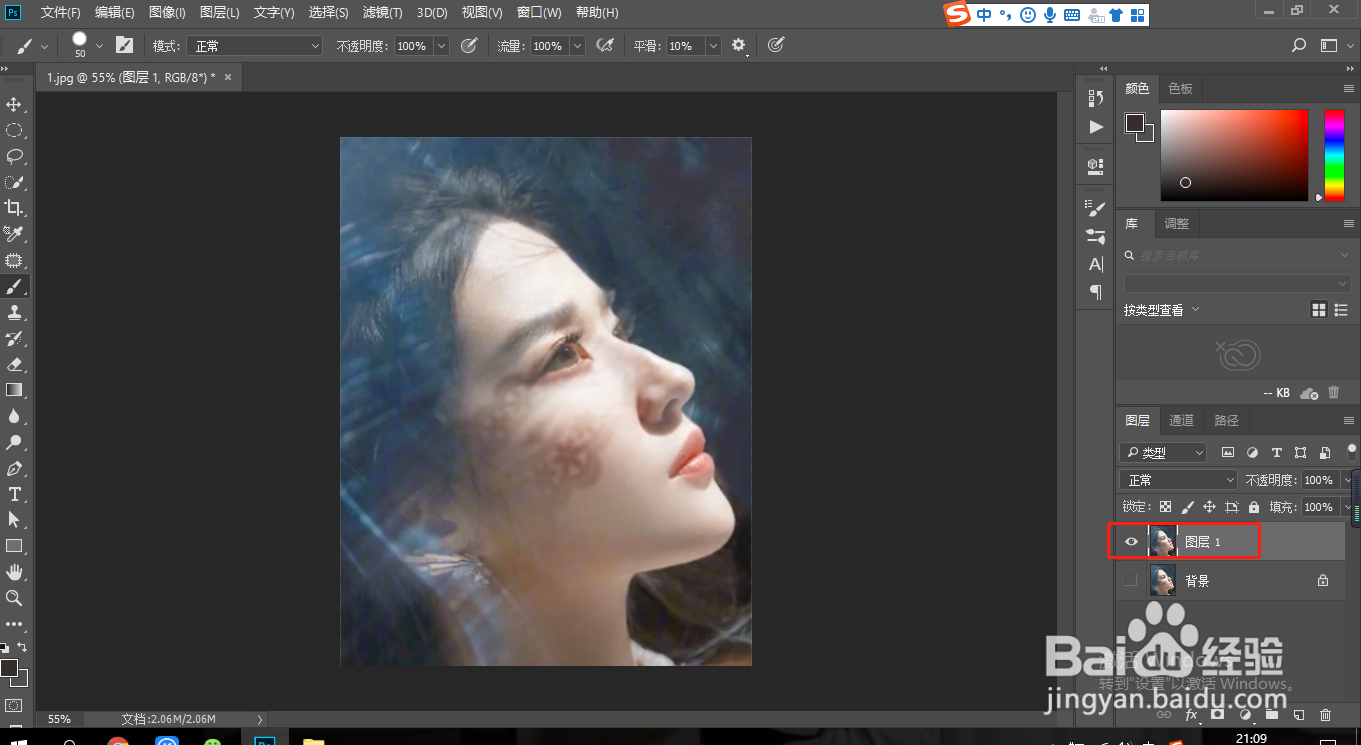Click the hue slider strip
The image size is (1361, 745).
tap(1334, 155)
